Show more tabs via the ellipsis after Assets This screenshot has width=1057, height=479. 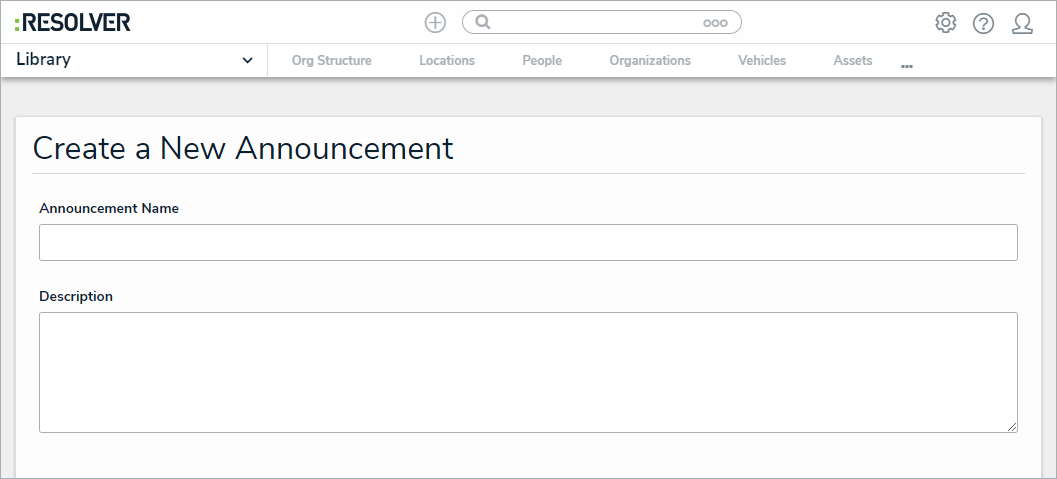click(907, 65)
